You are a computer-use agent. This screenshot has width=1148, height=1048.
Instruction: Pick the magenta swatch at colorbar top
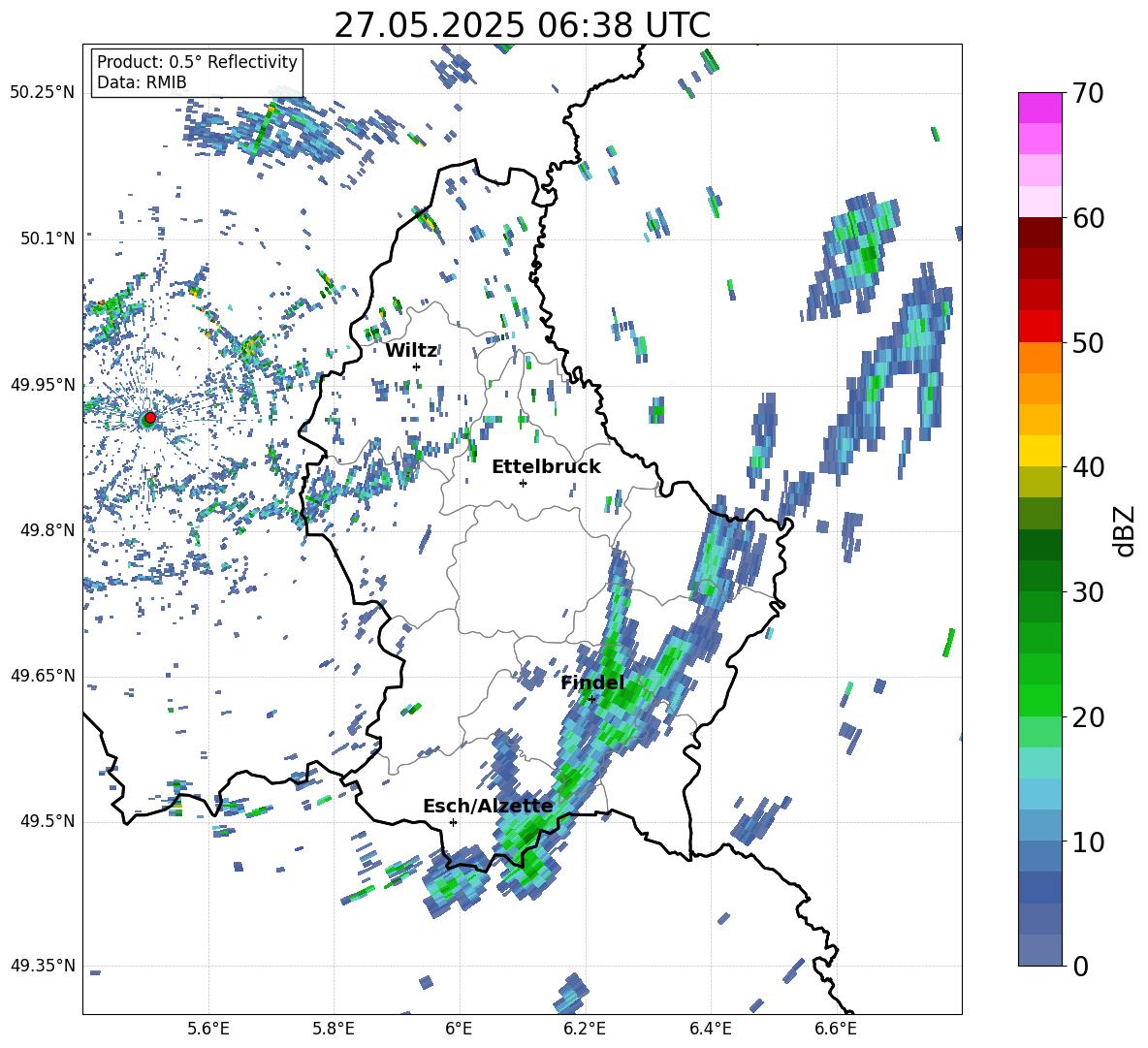click(1040, 108)
